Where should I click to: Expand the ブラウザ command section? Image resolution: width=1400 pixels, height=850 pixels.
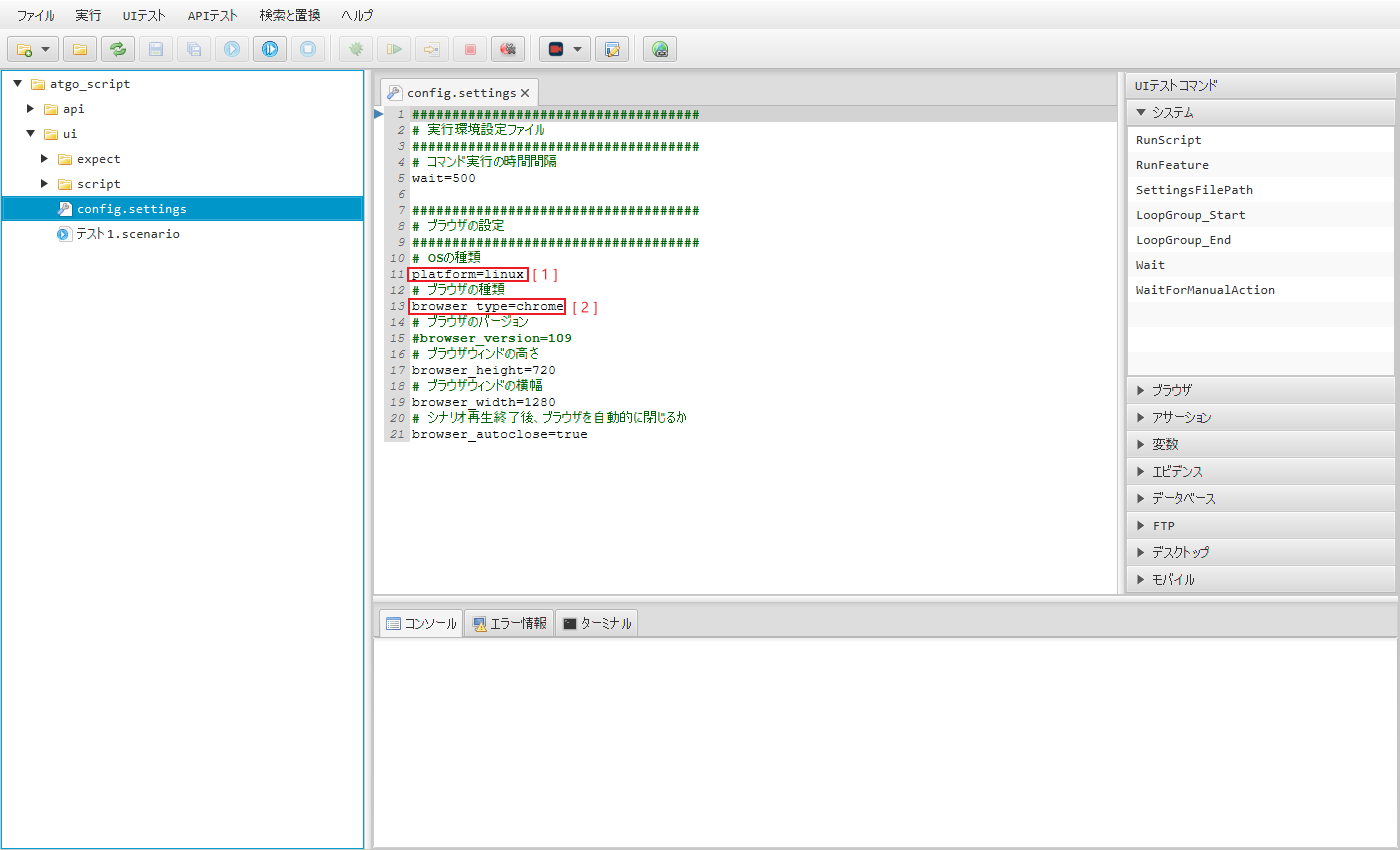click(1260, 390)
